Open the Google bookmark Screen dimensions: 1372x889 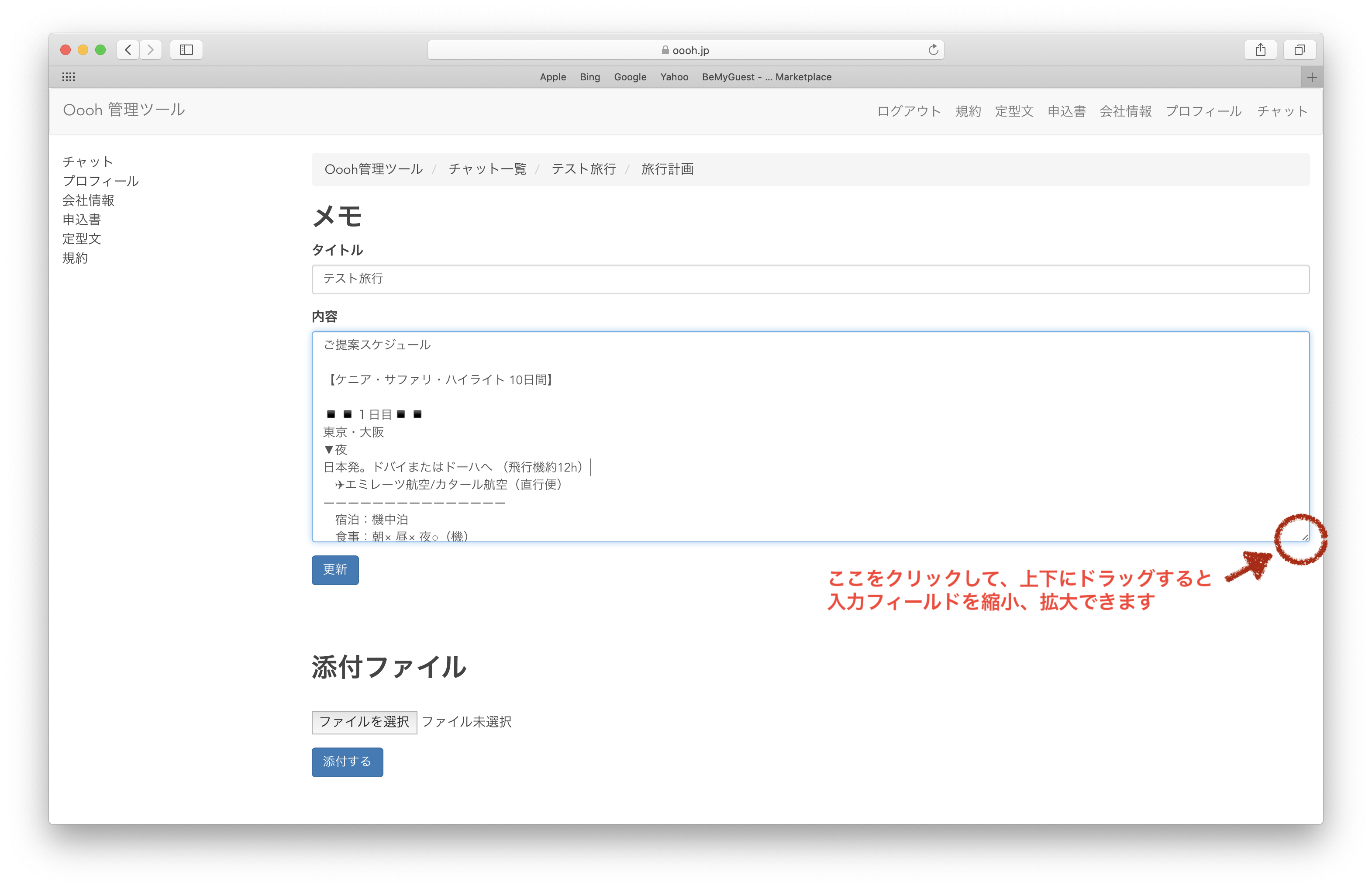click(x=630, y=77)
